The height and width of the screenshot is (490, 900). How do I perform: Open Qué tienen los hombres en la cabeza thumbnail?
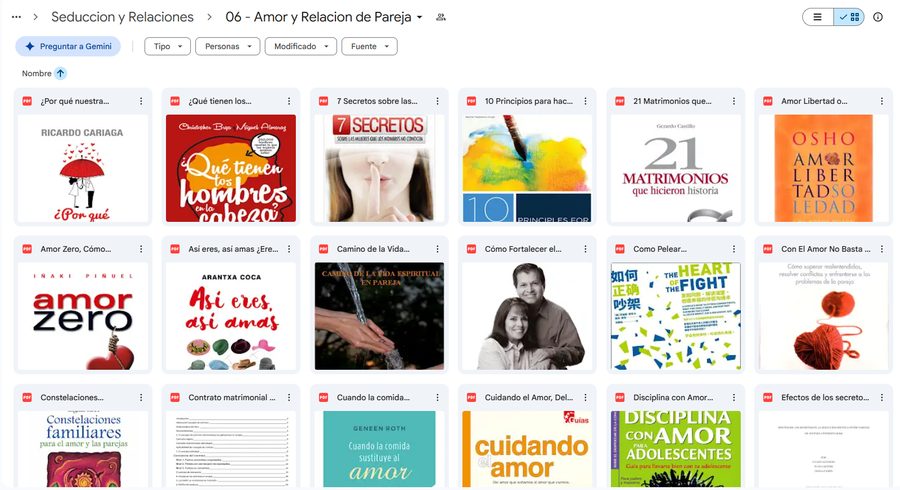pos(231,168)
